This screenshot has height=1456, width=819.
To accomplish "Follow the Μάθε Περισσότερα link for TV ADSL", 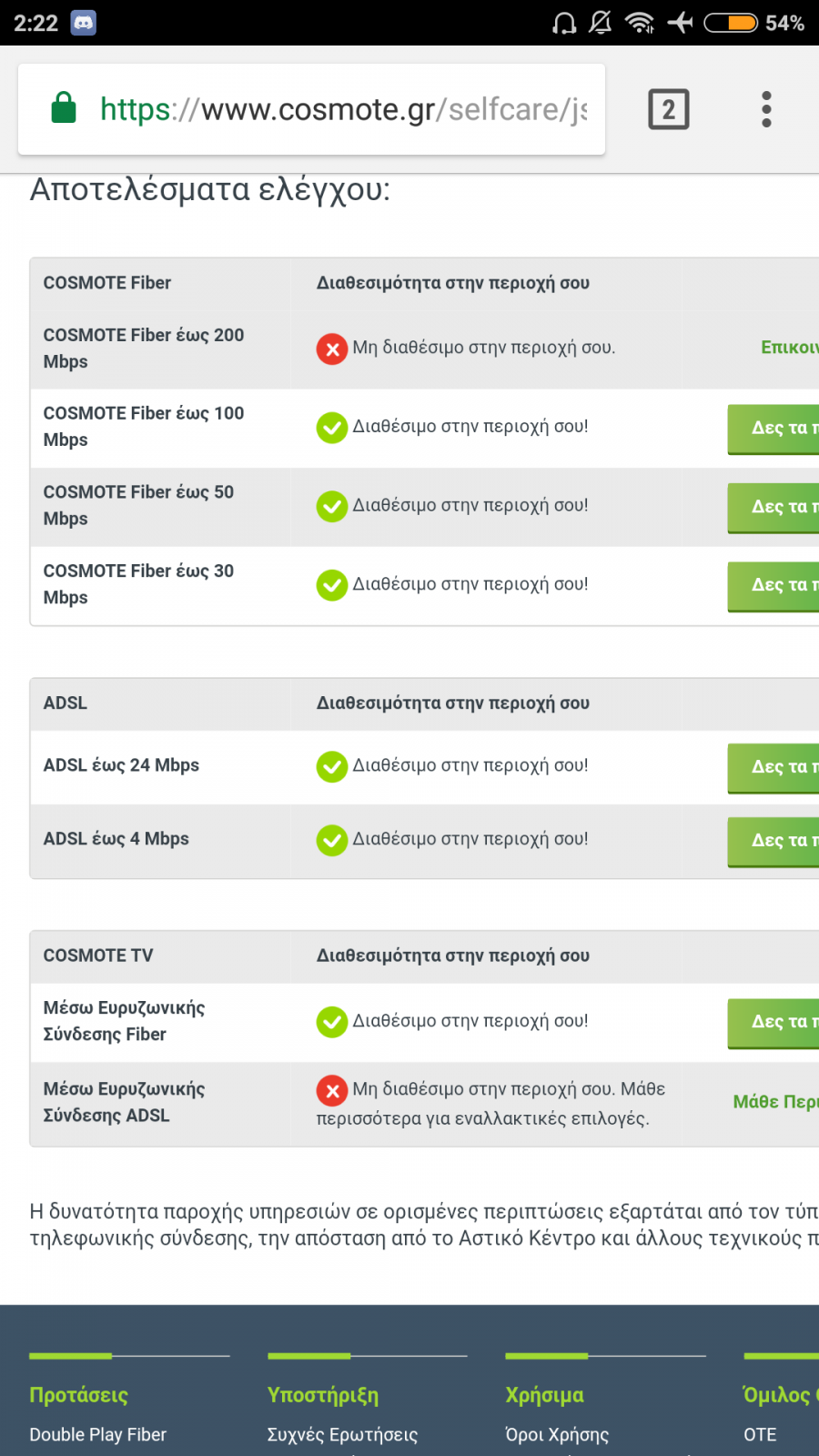I will point(776,1101).
